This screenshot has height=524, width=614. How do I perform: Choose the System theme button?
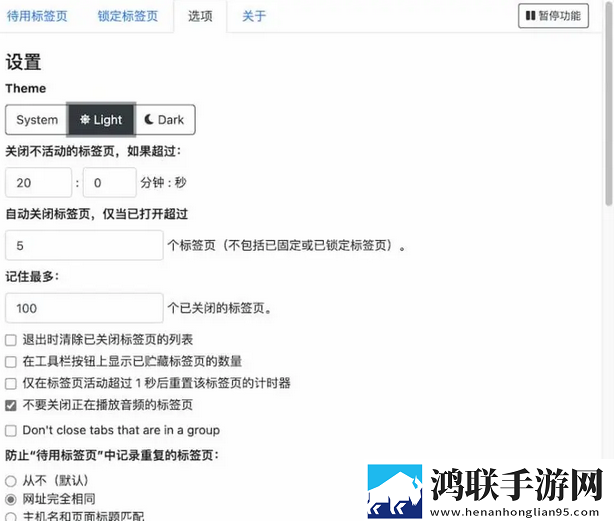point(37,119)
